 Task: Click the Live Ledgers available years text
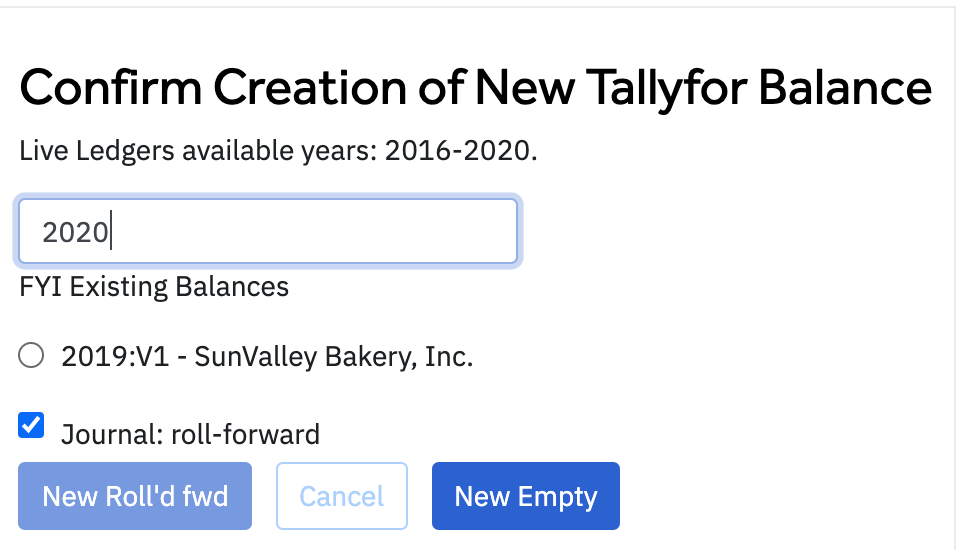click(x=278, y=154)
